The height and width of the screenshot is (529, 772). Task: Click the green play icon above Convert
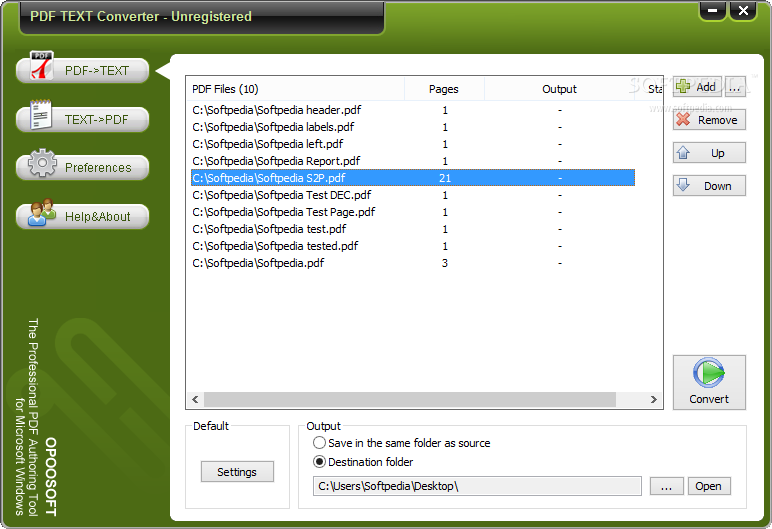coord(708,373)
